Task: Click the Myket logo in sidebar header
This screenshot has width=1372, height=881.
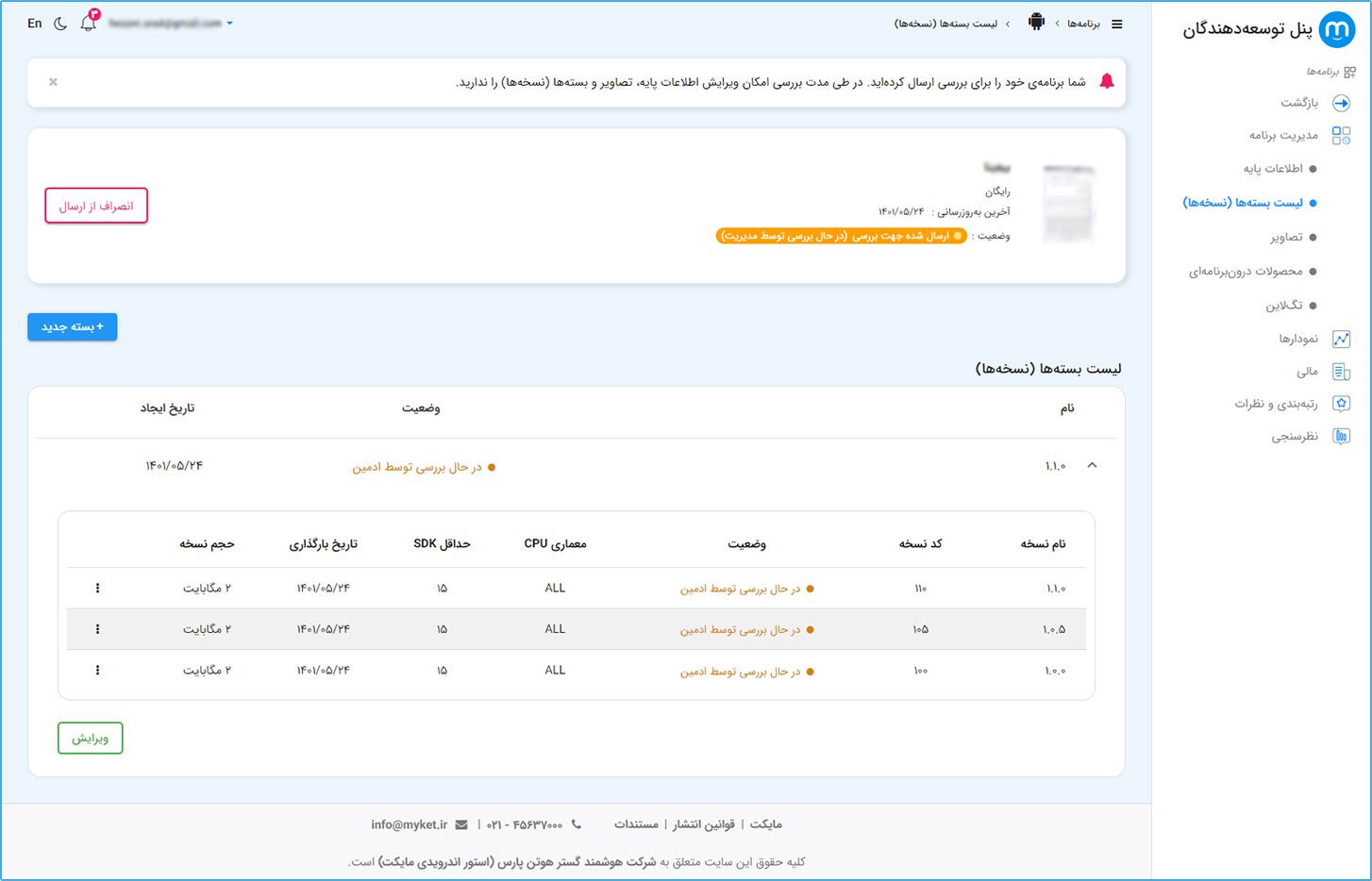Action: pyautogui.click(x=1336, y=30)
